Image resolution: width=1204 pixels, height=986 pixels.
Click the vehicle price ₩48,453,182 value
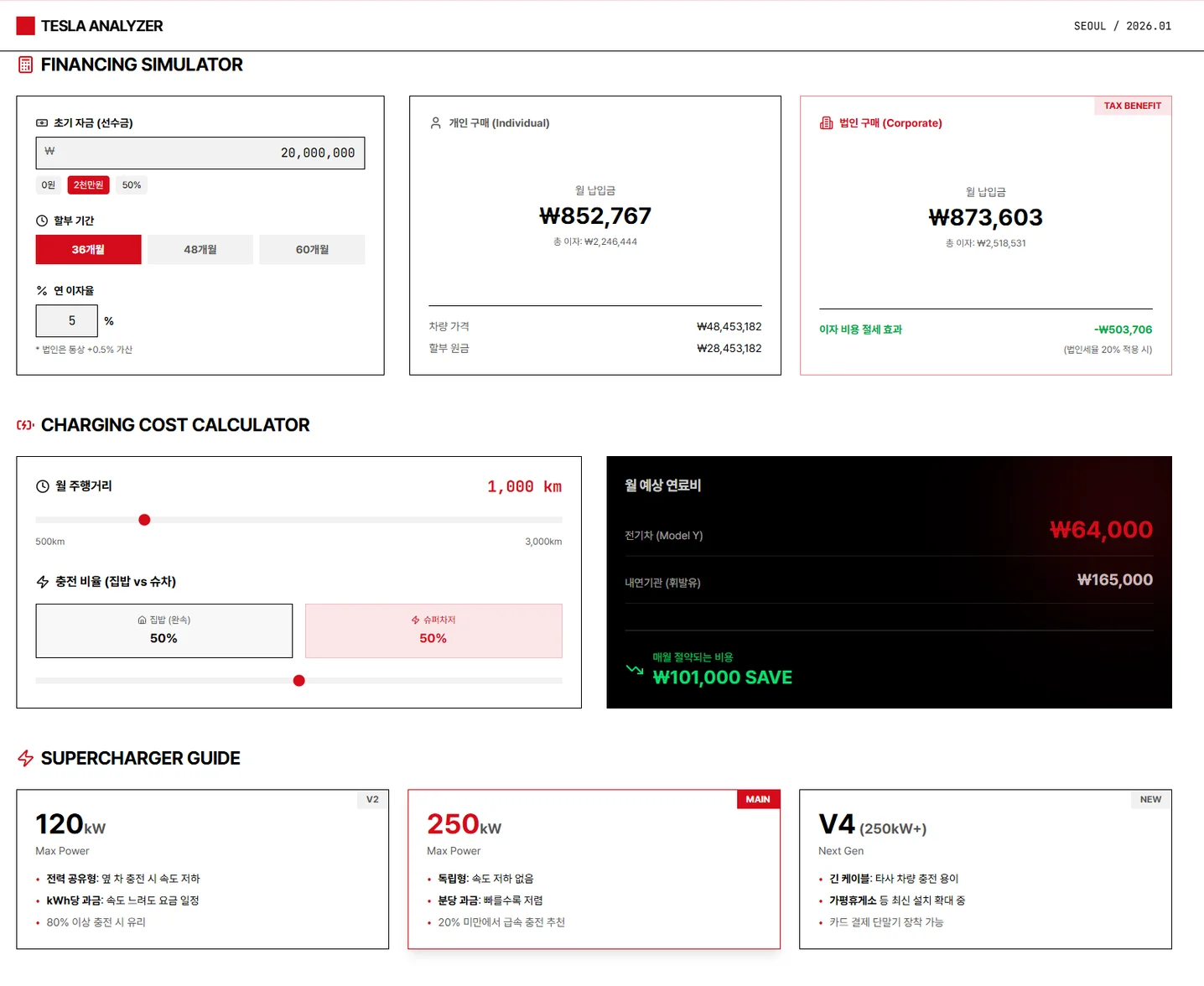pyautogui.click(x=729, y=327)
